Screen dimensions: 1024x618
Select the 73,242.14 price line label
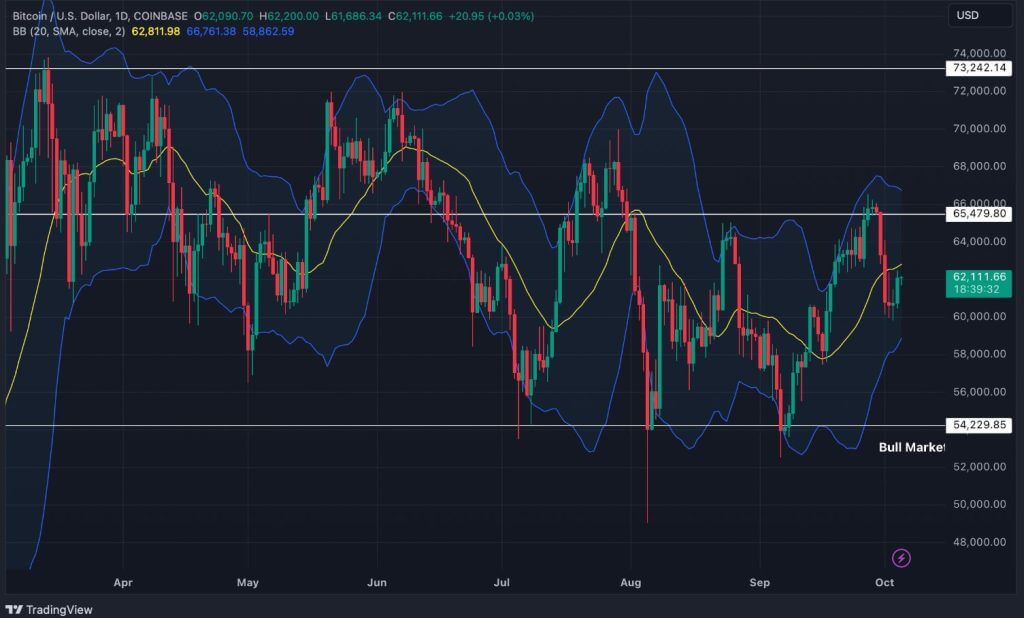click(978, 68)
